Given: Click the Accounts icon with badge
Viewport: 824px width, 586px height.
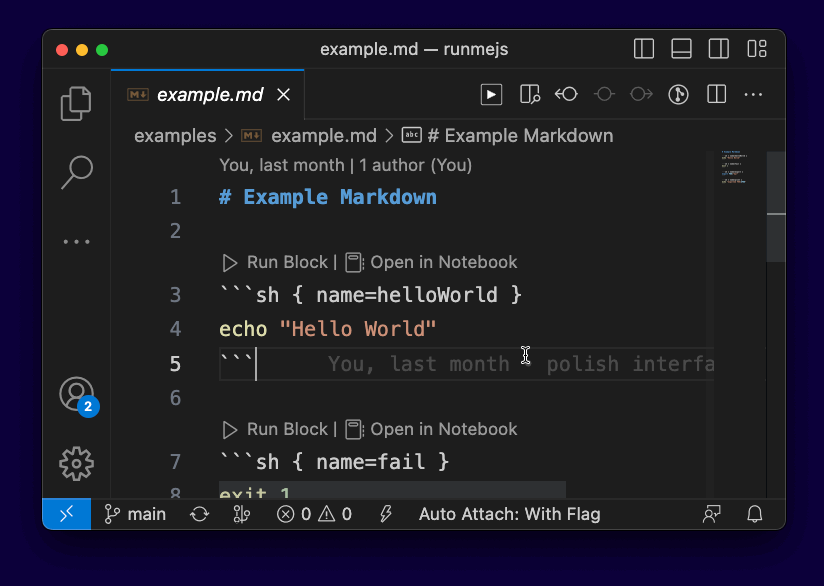Looking at the screenshot, I should tap(77, 394).
